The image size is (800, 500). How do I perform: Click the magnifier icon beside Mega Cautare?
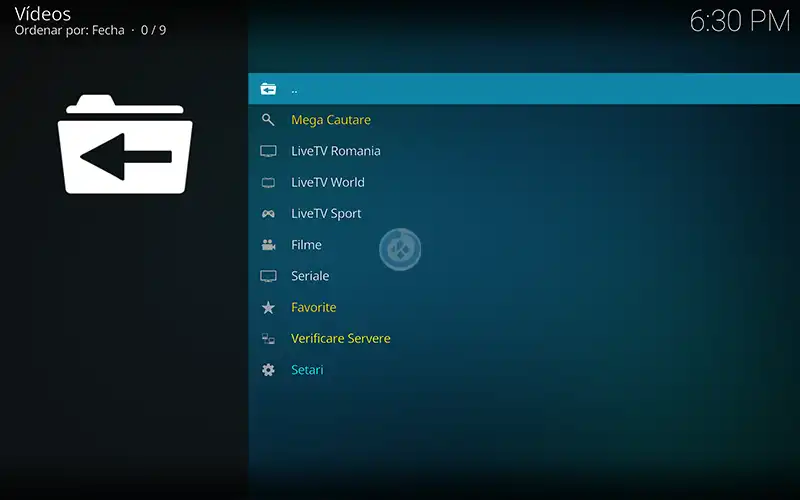click(x=268, y=120)
